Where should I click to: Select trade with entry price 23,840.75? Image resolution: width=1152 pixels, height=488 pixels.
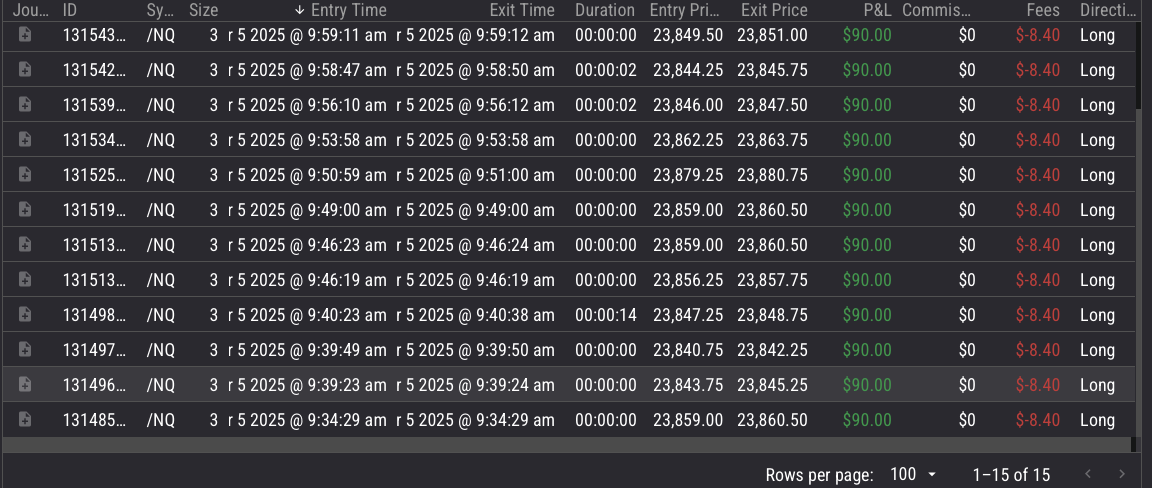tap(569, 349)
